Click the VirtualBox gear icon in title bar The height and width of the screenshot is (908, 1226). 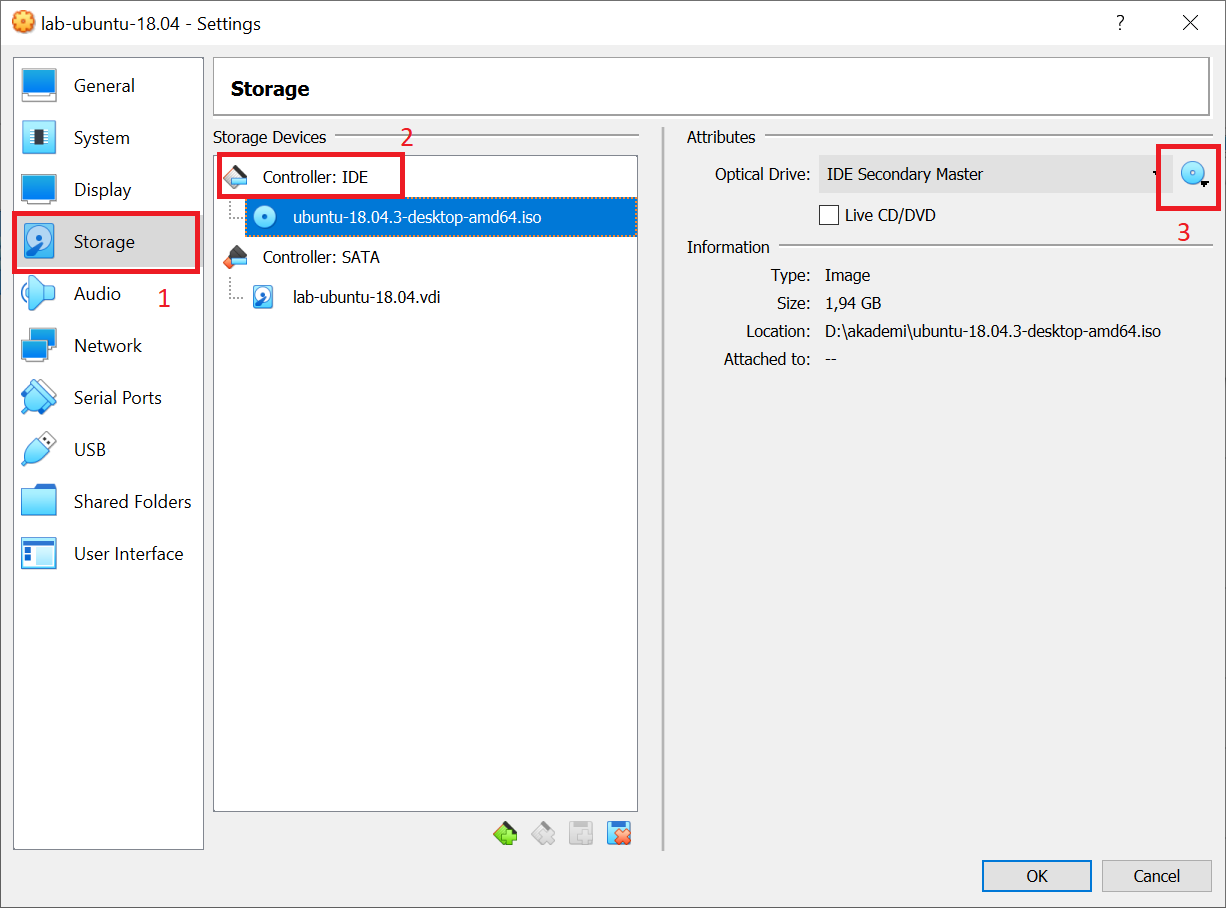23,23
